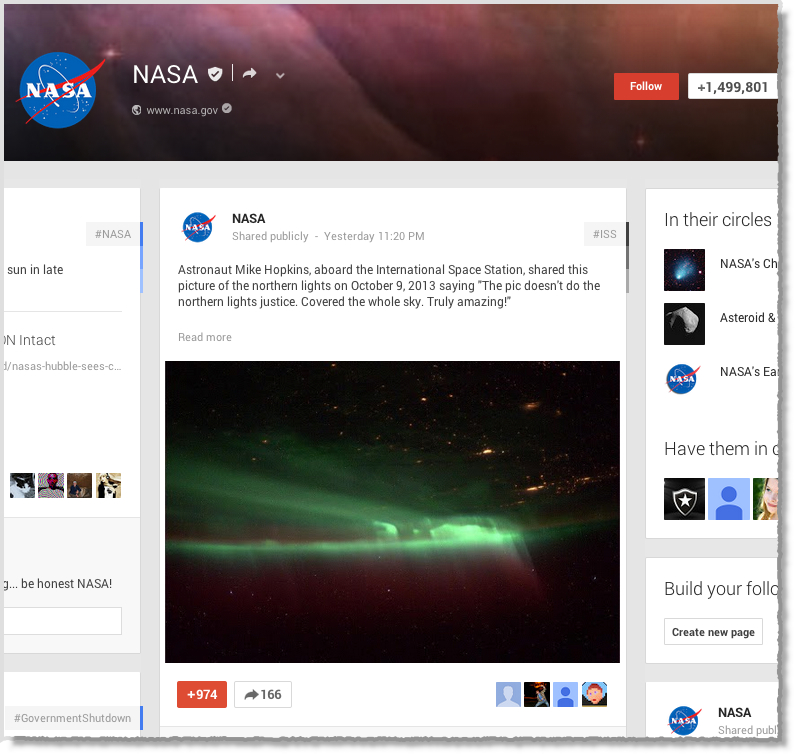Click the cat avatar in left post
795x754 pixels.
[22, 485]
